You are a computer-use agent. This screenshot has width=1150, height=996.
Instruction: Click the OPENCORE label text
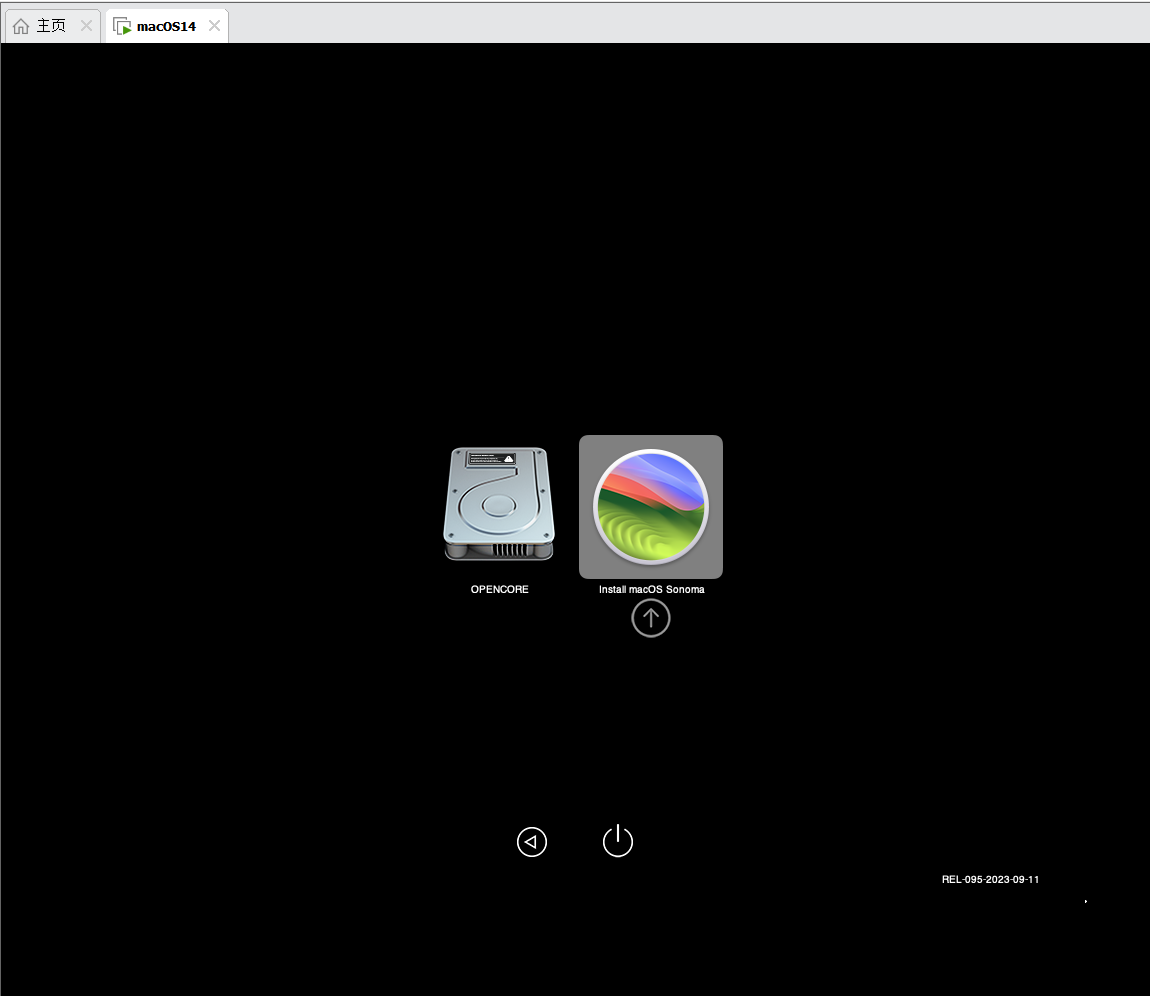pyautogui.click(x=499, y=589)
